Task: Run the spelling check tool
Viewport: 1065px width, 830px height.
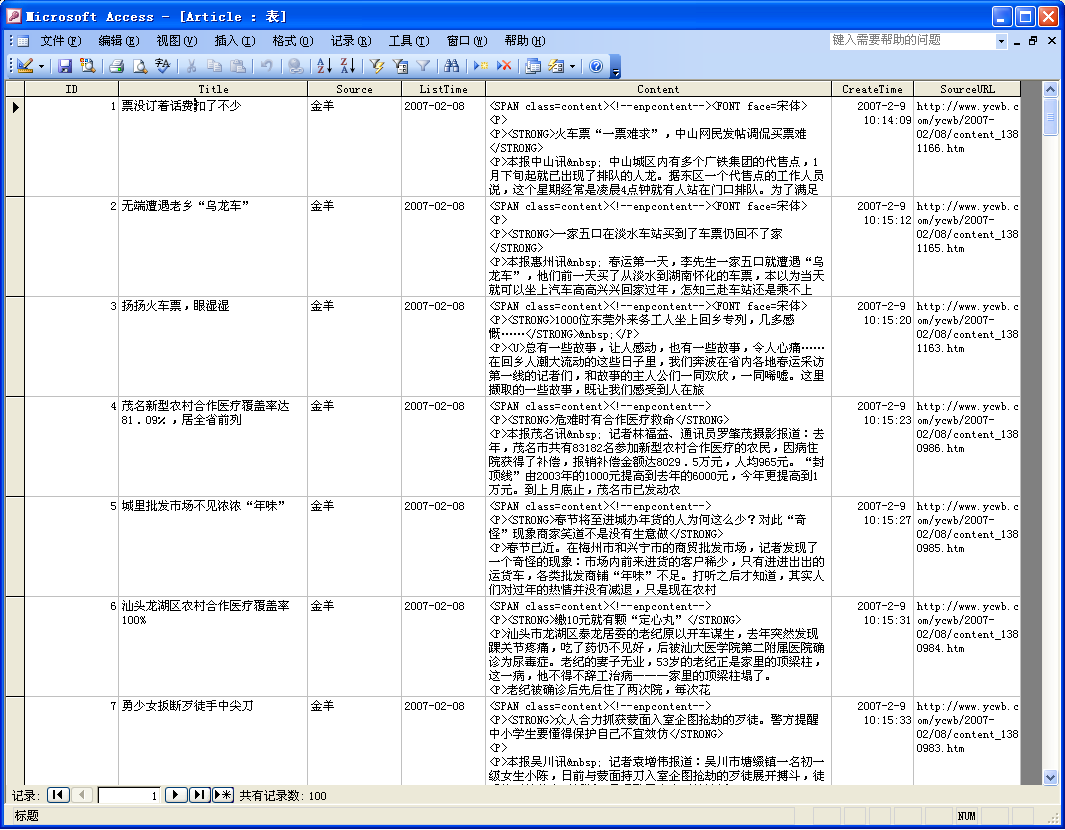Action: 163,66
